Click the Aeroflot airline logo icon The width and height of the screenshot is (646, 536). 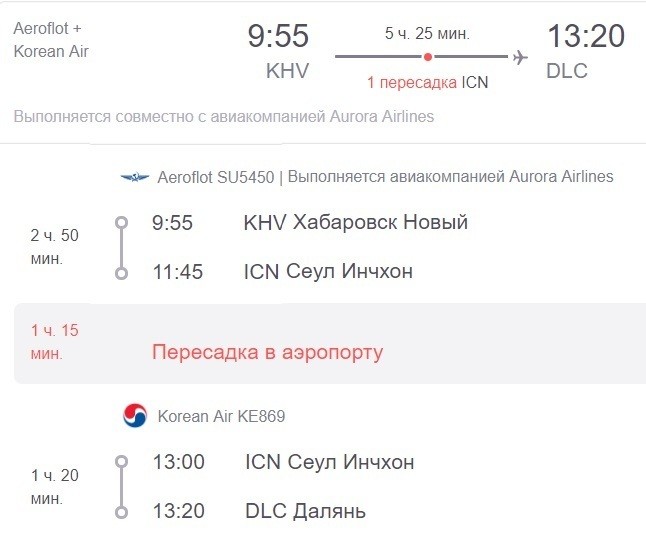click(134, 177)
